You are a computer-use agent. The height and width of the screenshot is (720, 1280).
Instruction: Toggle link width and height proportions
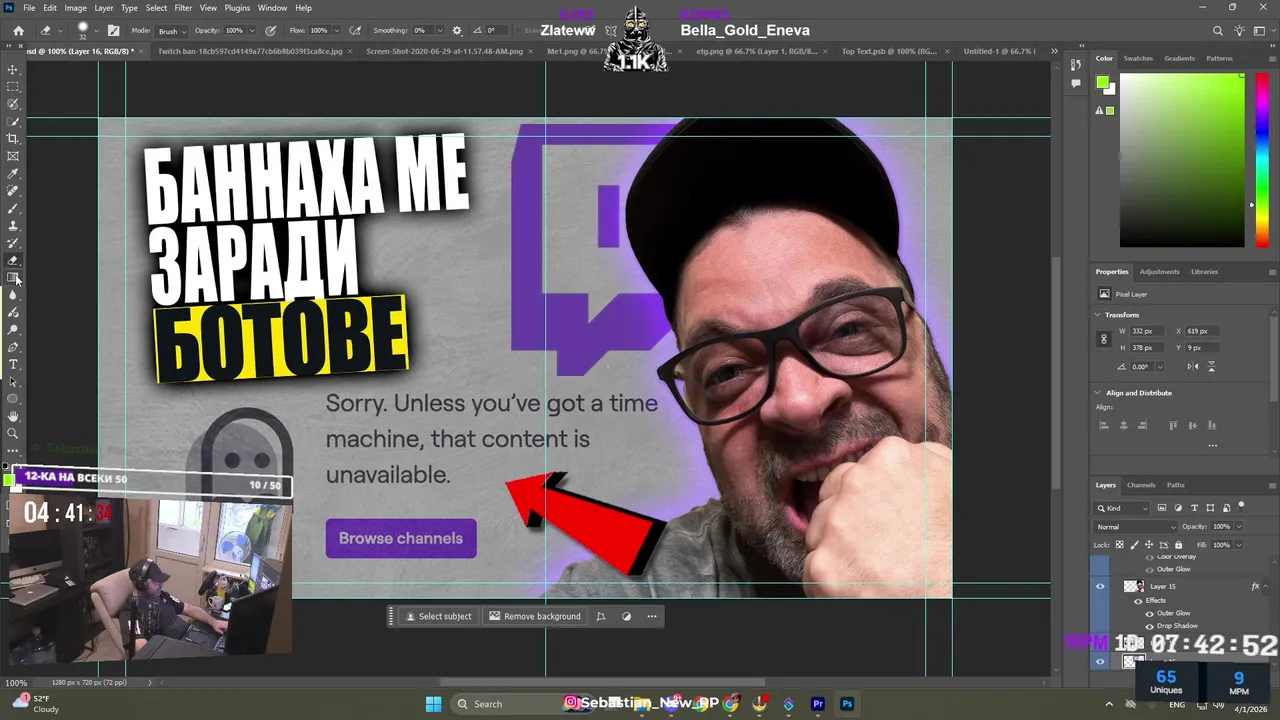coord(1104,339)
